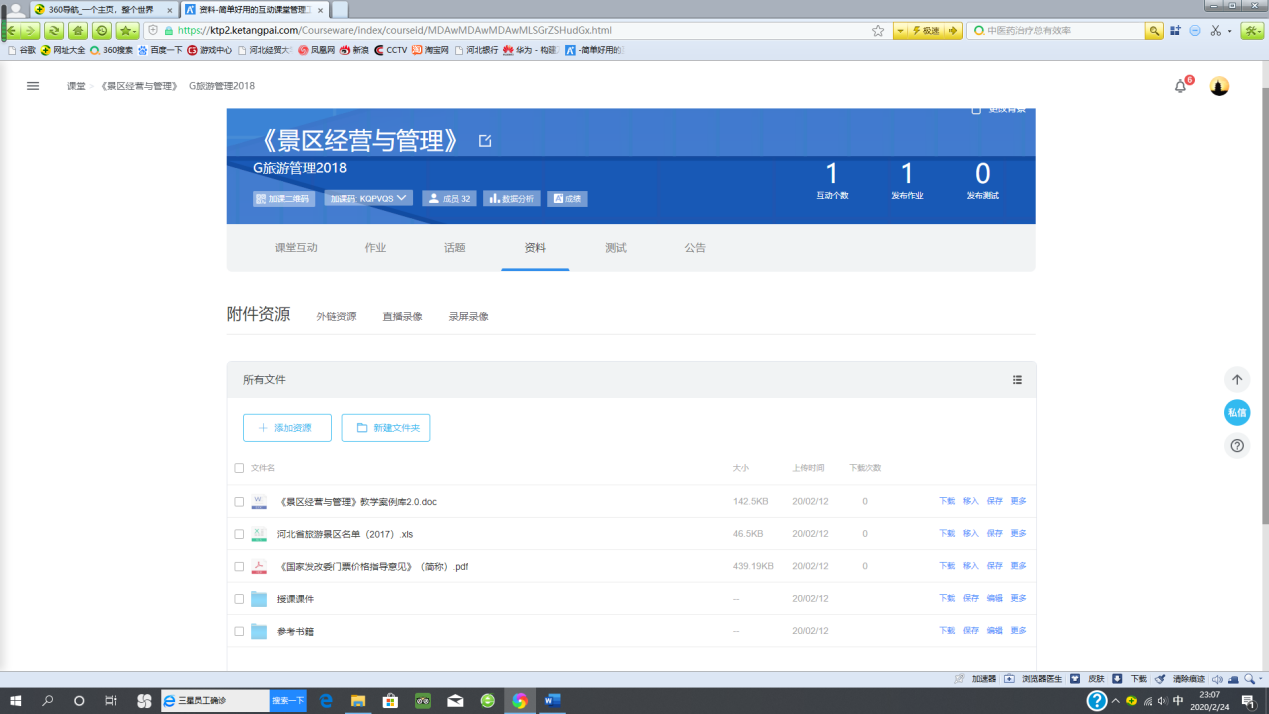Click the edit icon beside the course title
This screenshot has width=1269, height=714.
(x=485, y=141)
